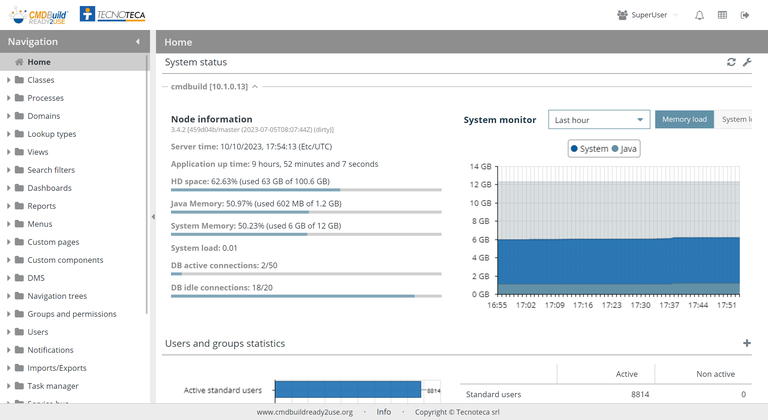Image resolution: width=768 pixels, height=420 pixels.
Task: Click the DMS folder icon
Action: click(19, 278)
